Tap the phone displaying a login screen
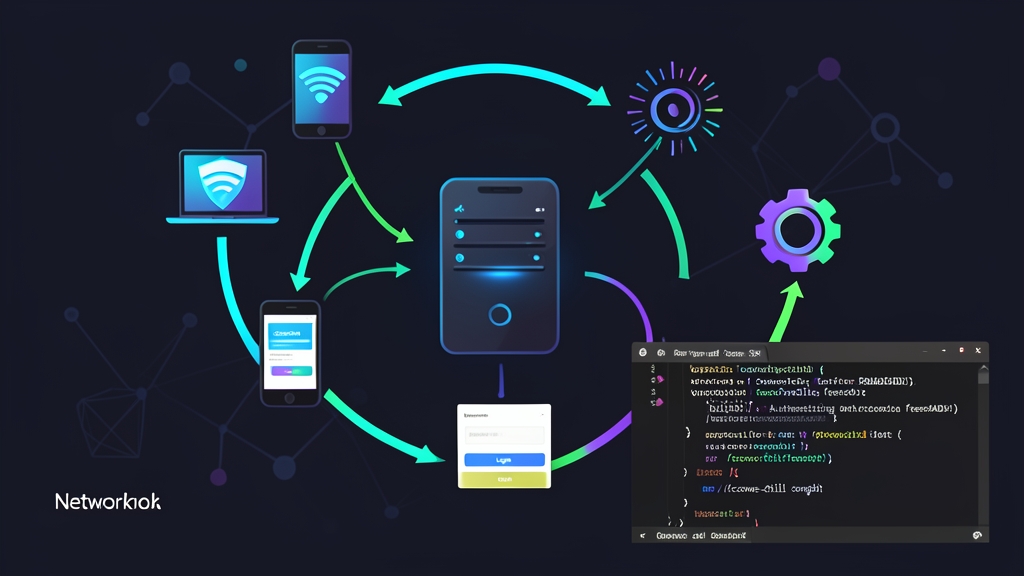The height and width of the screenshot is (576, 1024). tap(291, 353)
